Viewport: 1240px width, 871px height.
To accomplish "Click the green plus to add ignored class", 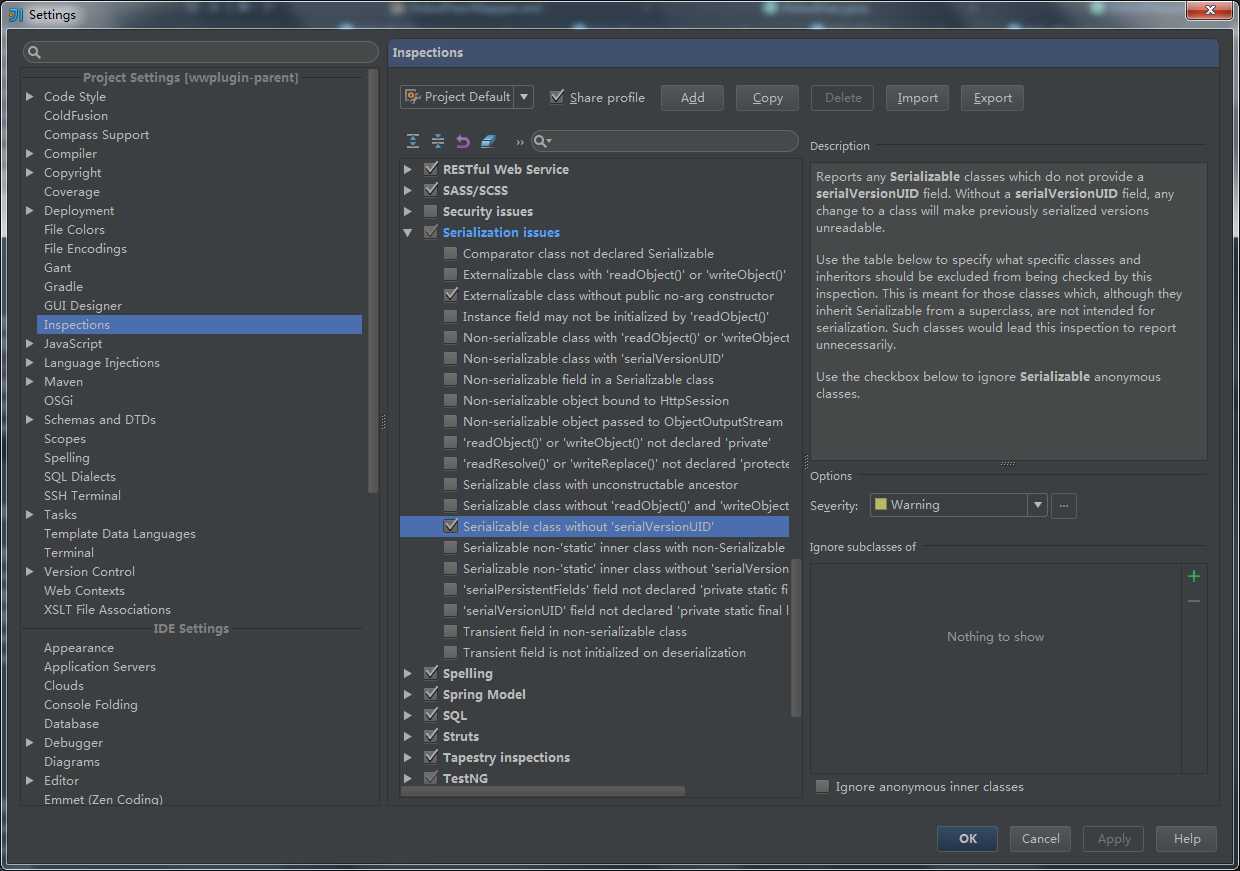I will click(1194, 576).
